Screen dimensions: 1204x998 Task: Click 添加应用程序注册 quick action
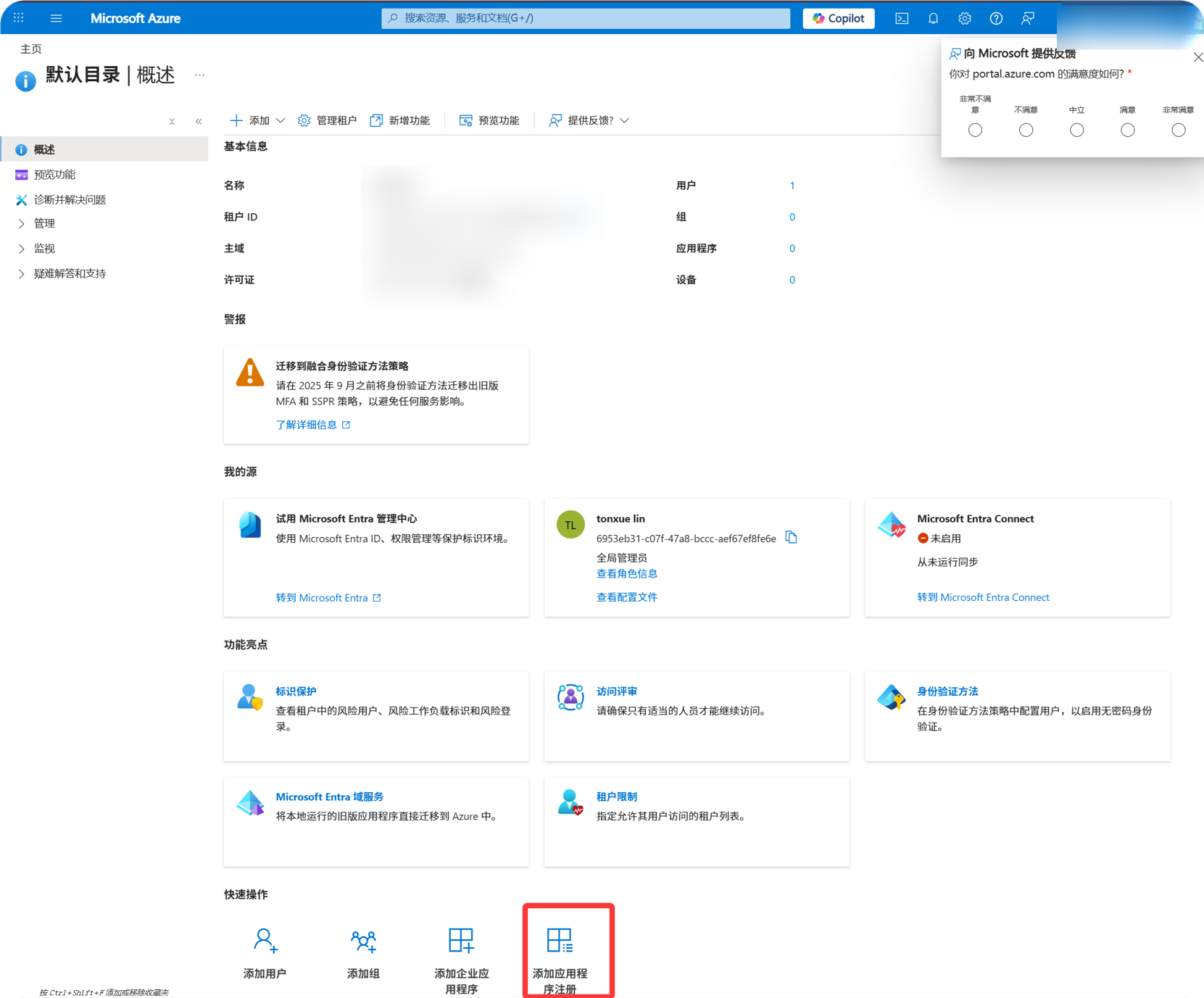(x=560, y=961)
